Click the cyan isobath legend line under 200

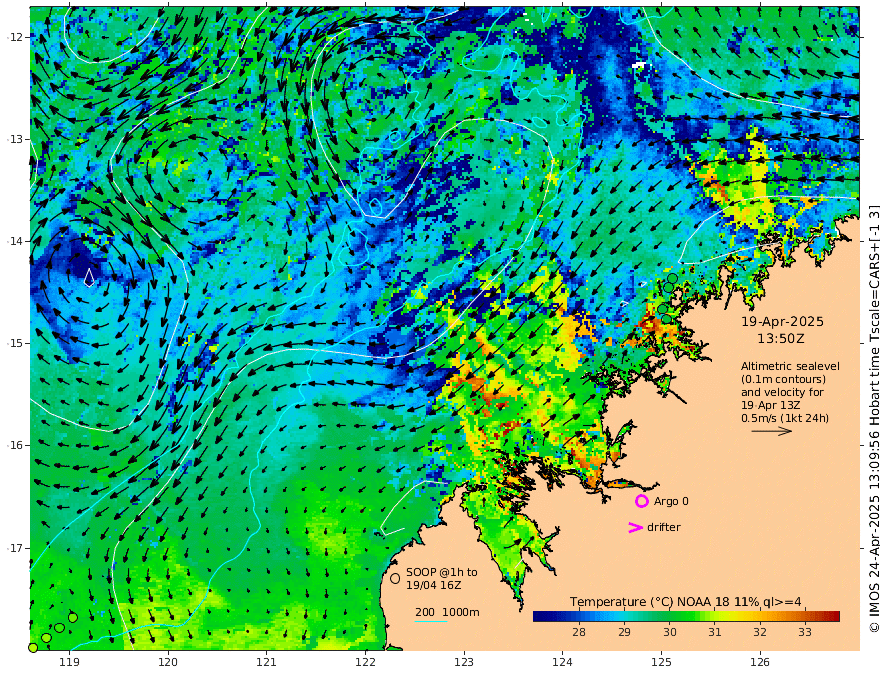(x=431, y=622)
